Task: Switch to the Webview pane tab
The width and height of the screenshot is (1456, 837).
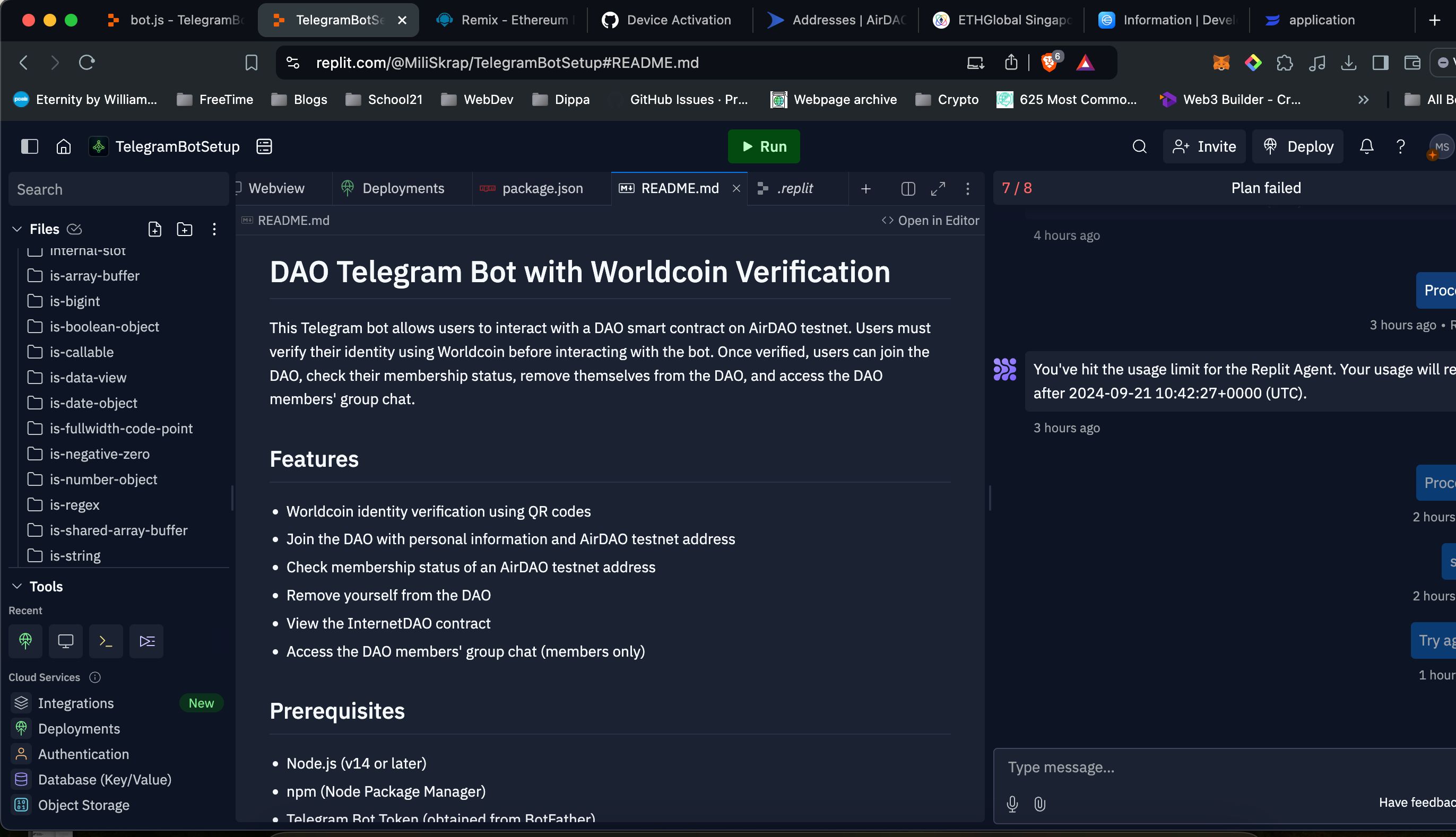Action: [276, 188]
